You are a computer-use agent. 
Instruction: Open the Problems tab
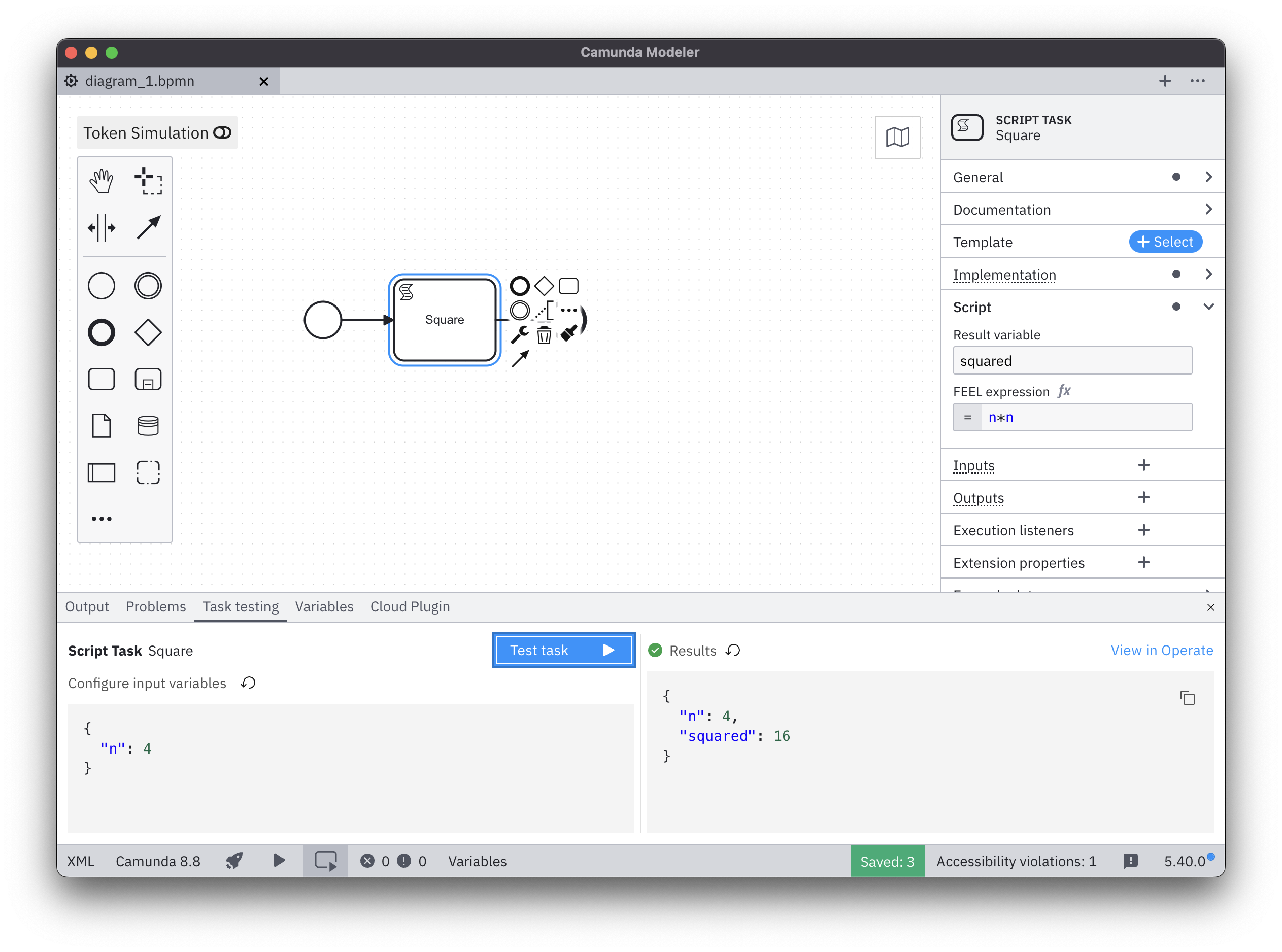(x=156, y=607)
